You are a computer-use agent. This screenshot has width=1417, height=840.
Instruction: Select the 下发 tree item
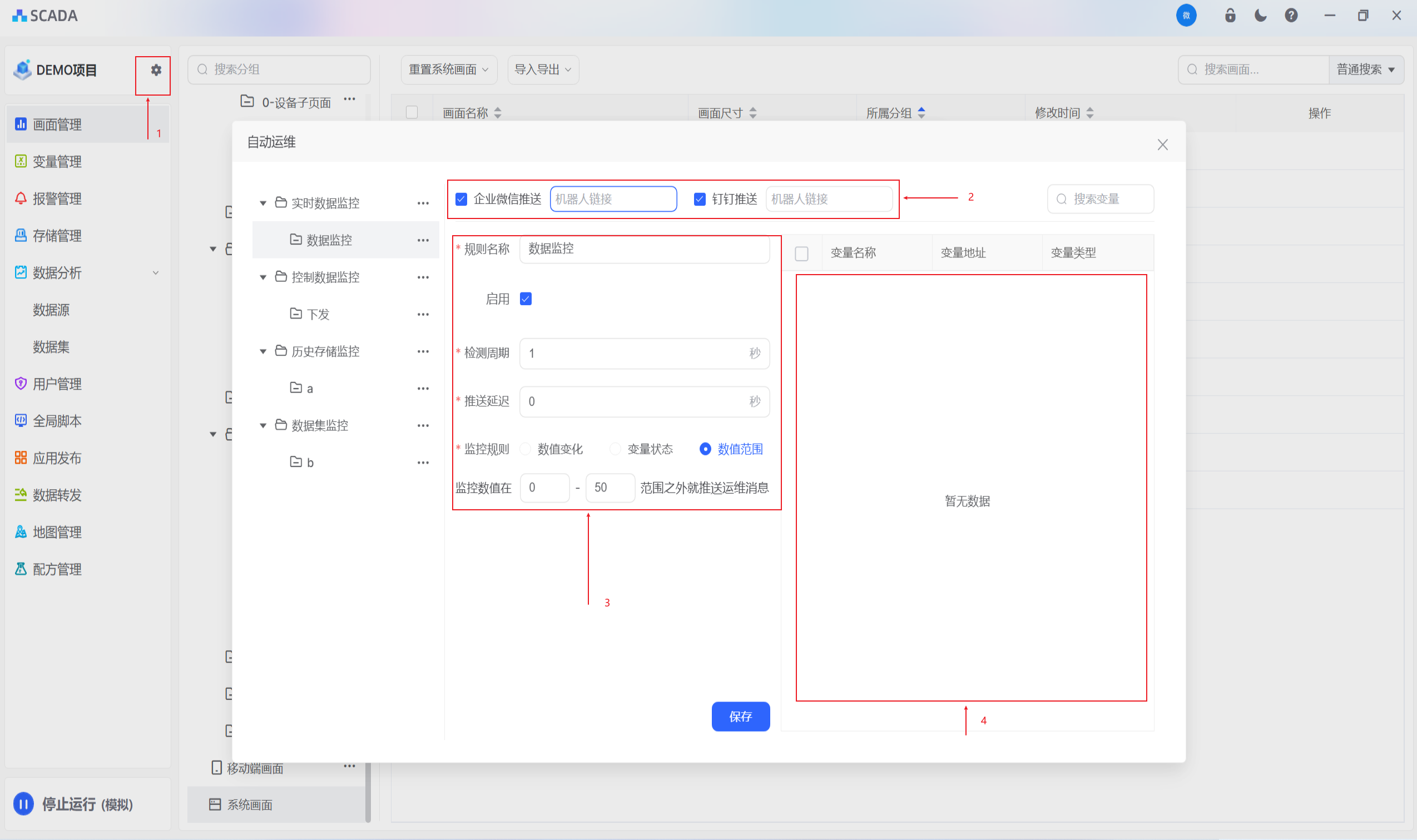(318, 314)
